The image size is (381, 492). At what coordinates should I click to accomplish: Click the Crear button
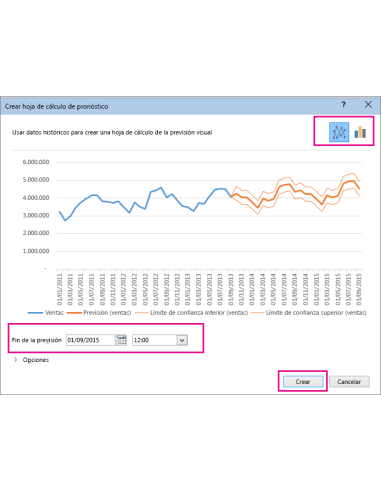[x=303, y=382]
